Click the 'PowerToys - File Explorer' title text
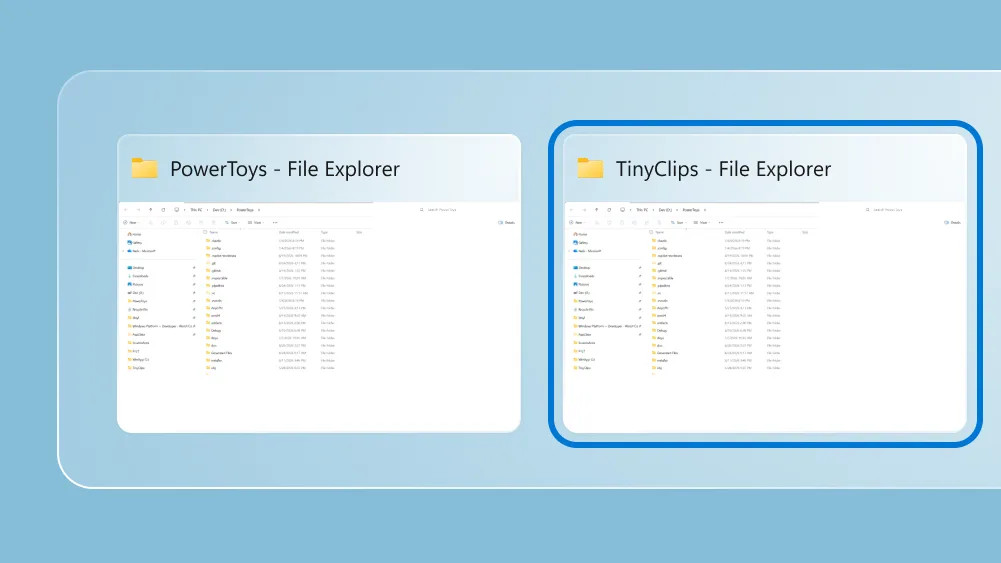Viewport: 1001px width, 563px height. pyautogui.click(x=285, y=169)
